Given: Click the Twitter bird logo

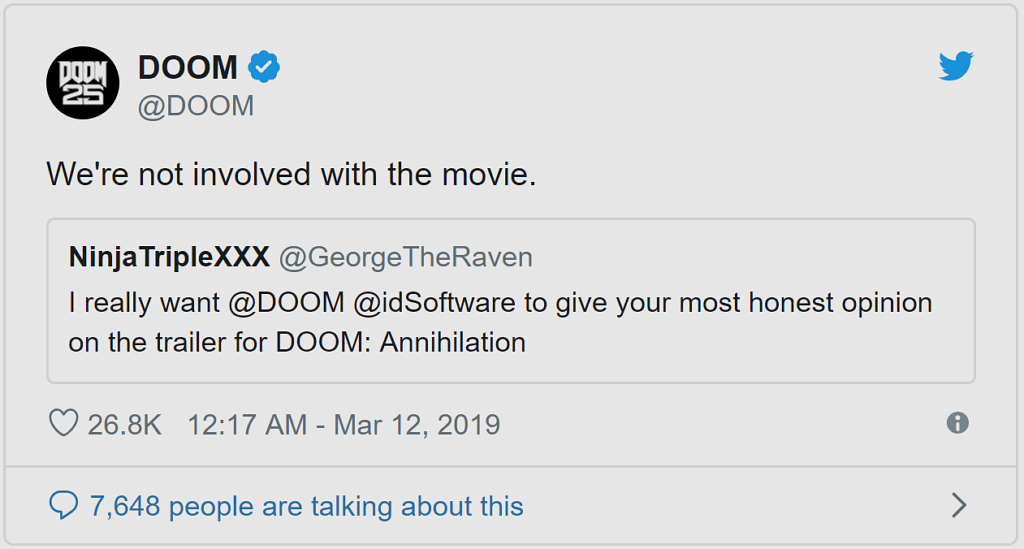Looking at the screenshot, I should pyautogui.click(x=956, y=67).
